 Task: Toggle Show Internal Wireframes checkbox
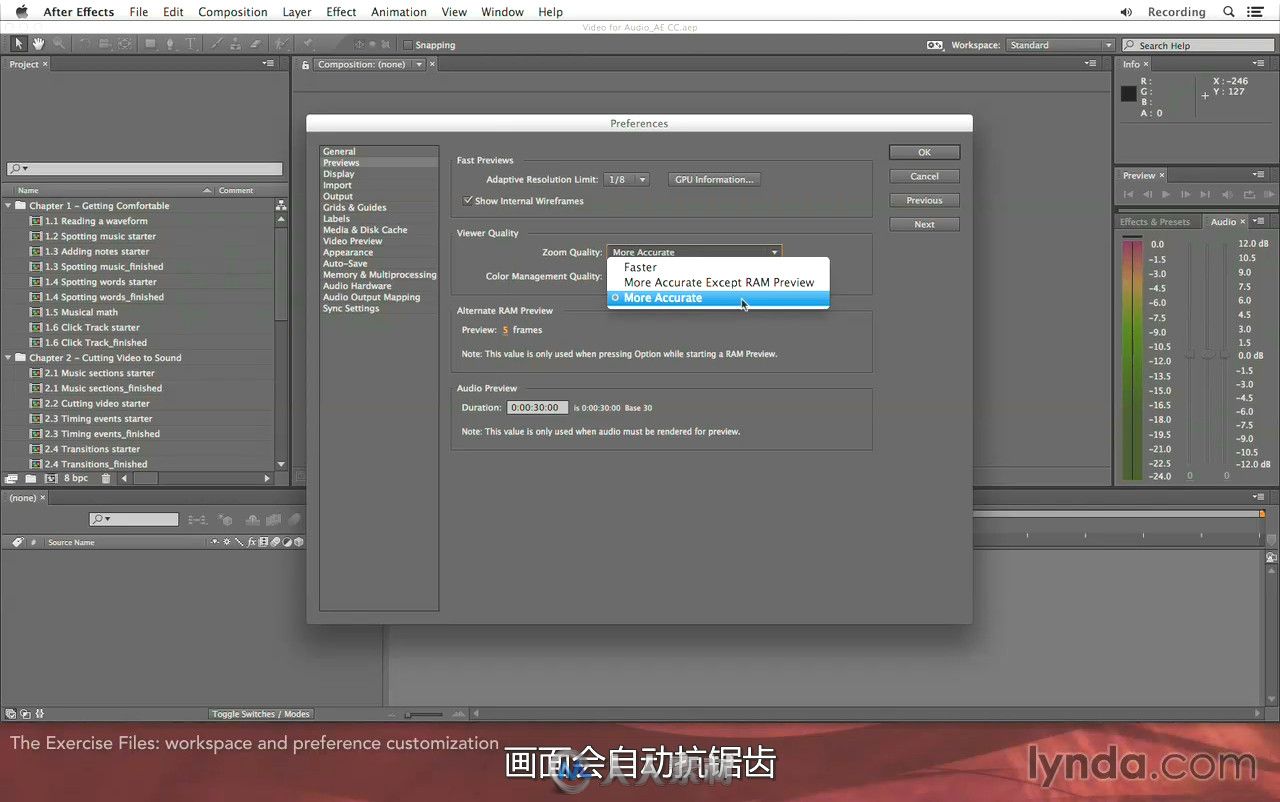pos(468,200)
